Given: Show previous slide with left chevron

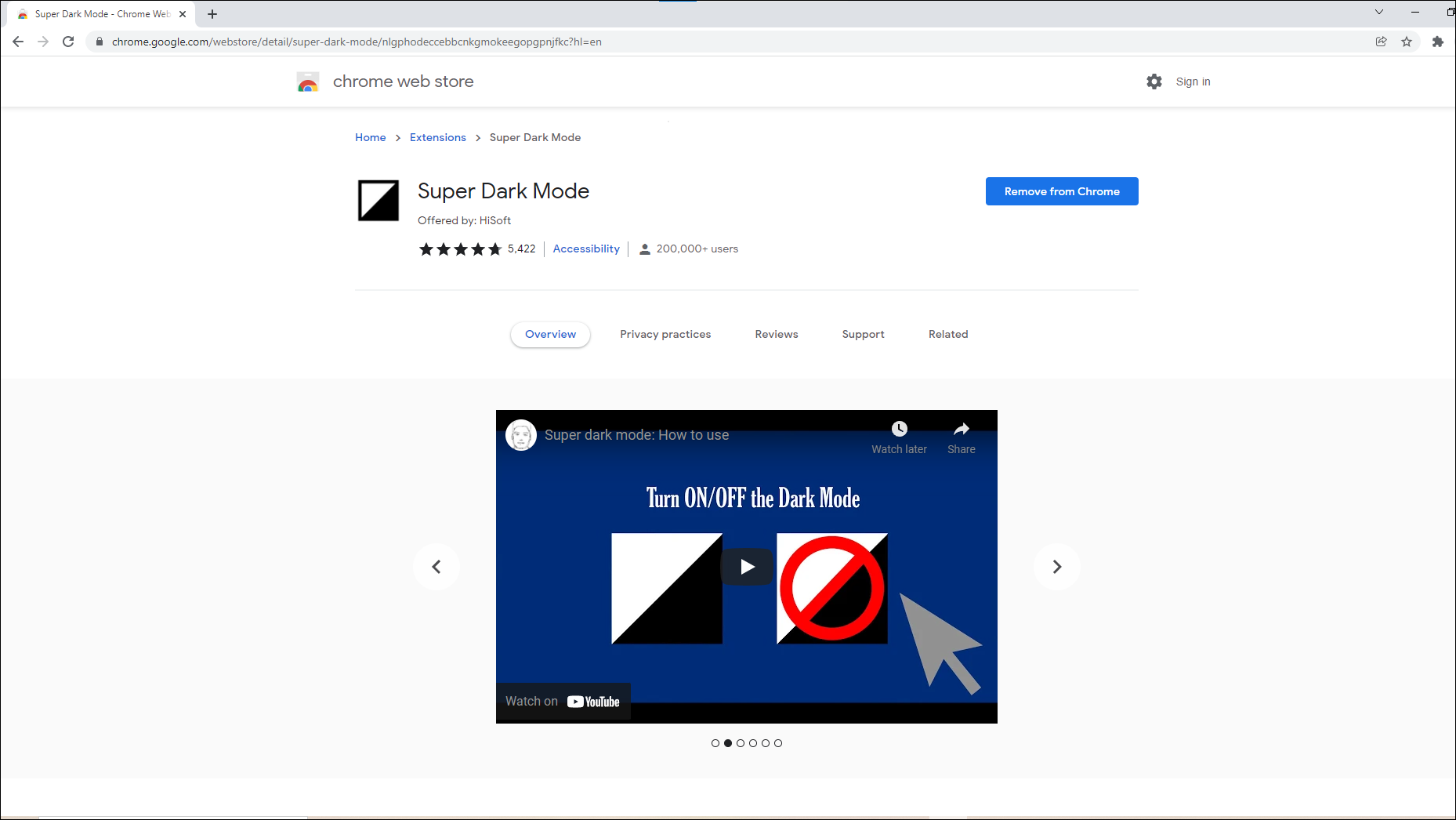Looking at the screenshot, I should click(x=436, y=567).
